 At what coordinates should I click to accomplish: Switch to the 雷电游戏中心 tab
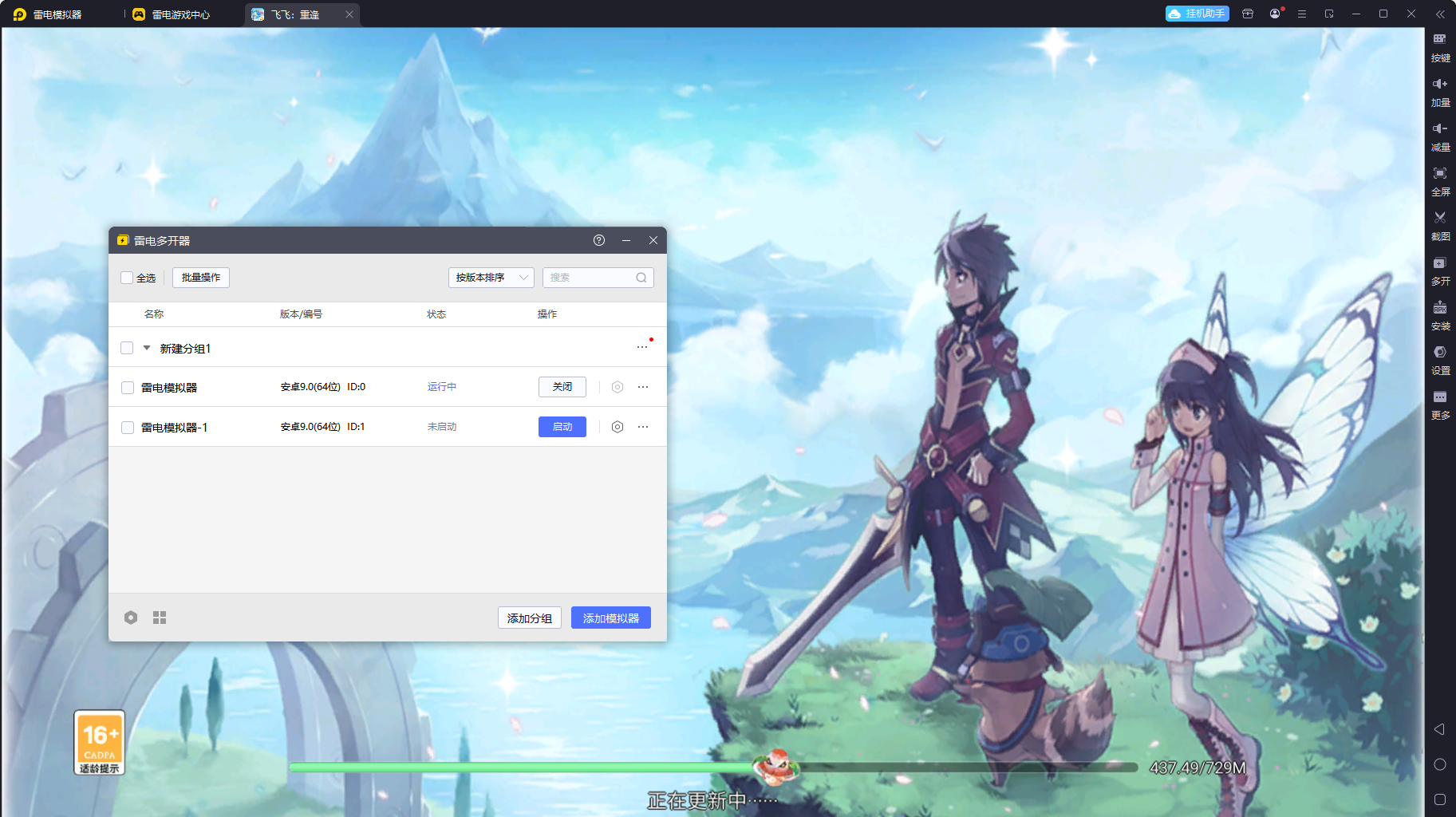tap(172, 14)
